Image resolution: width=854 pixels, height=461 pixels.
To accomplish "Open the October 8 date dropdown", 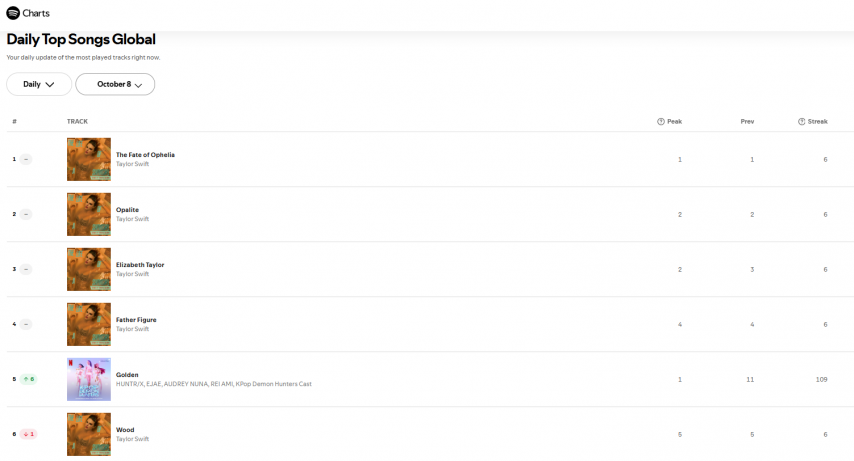I will pos(115,84).
